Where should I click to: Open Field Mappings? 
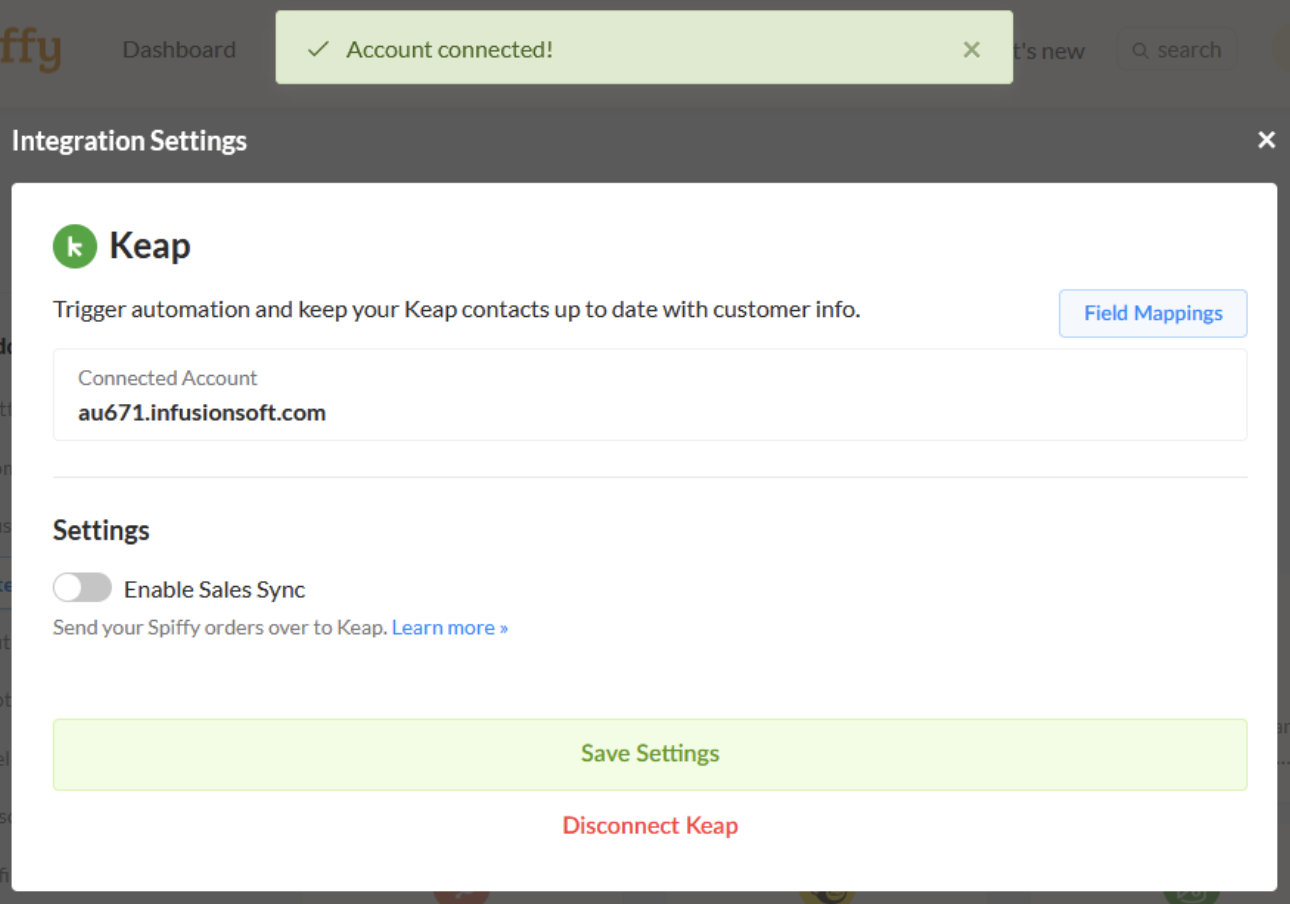pyautogui.click(x=1153, y=313)
